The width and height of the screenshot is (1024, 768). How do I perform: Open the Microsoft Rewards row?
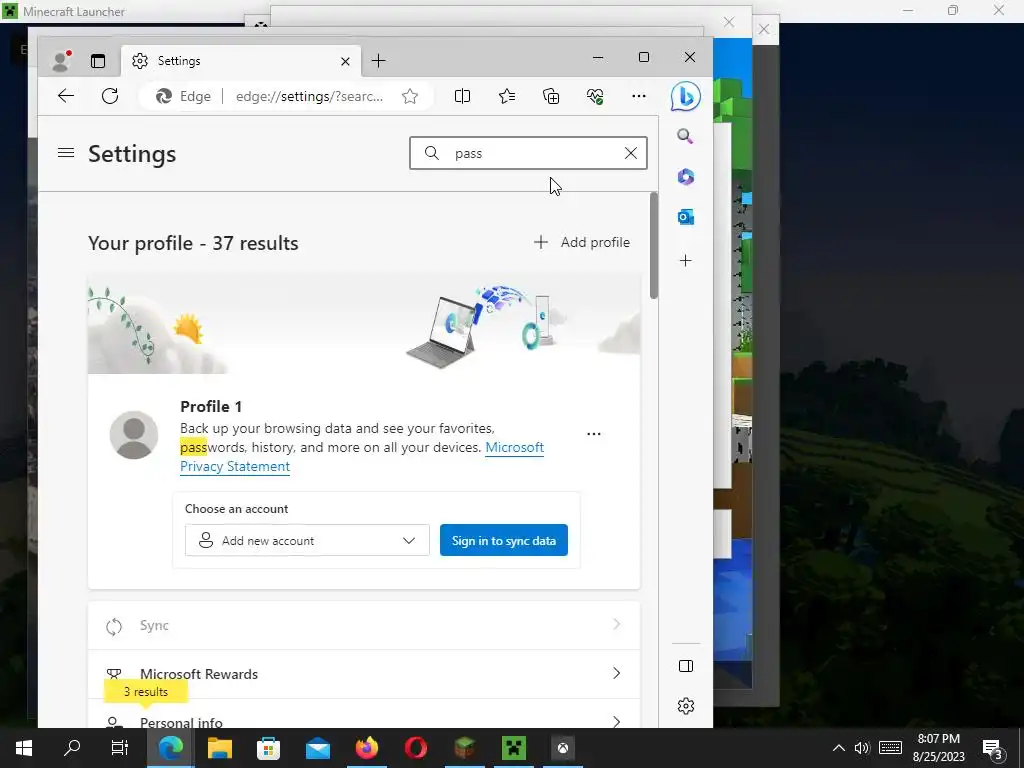[364, 673]
